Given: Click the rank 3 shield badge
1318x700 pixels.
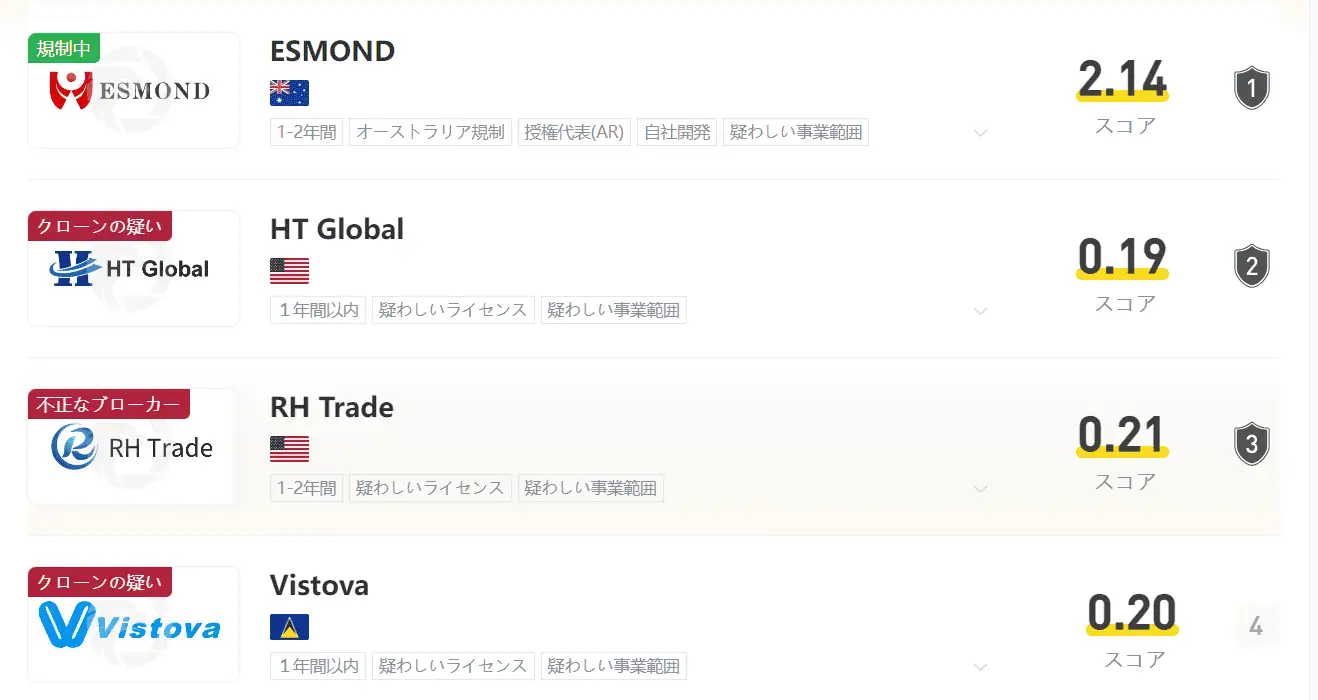Looking at the screenshot, I should (x=1251, y=444).
